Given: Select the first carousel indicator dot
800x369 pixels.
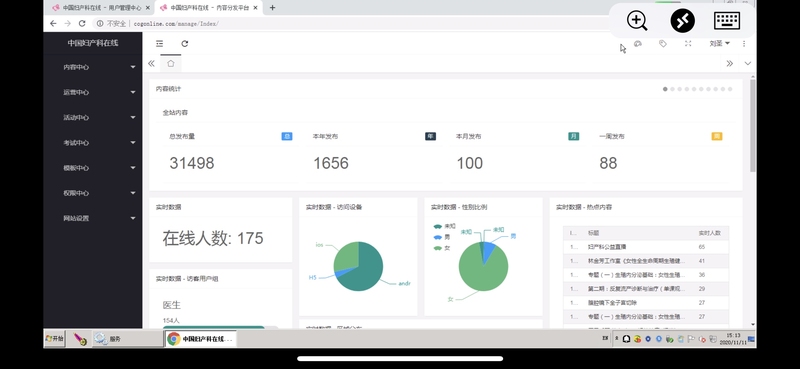Looking at the screenshot, I should coord(665,89).
